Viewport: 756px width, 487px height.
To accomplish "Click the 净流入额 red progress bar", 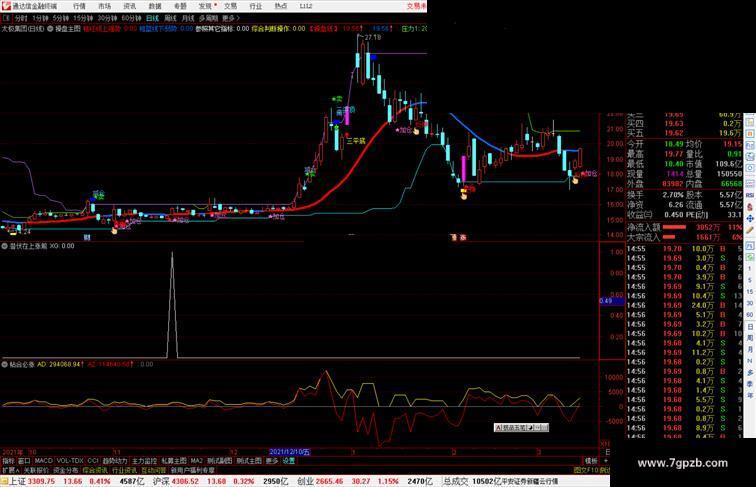I will [x=675, y=227].
